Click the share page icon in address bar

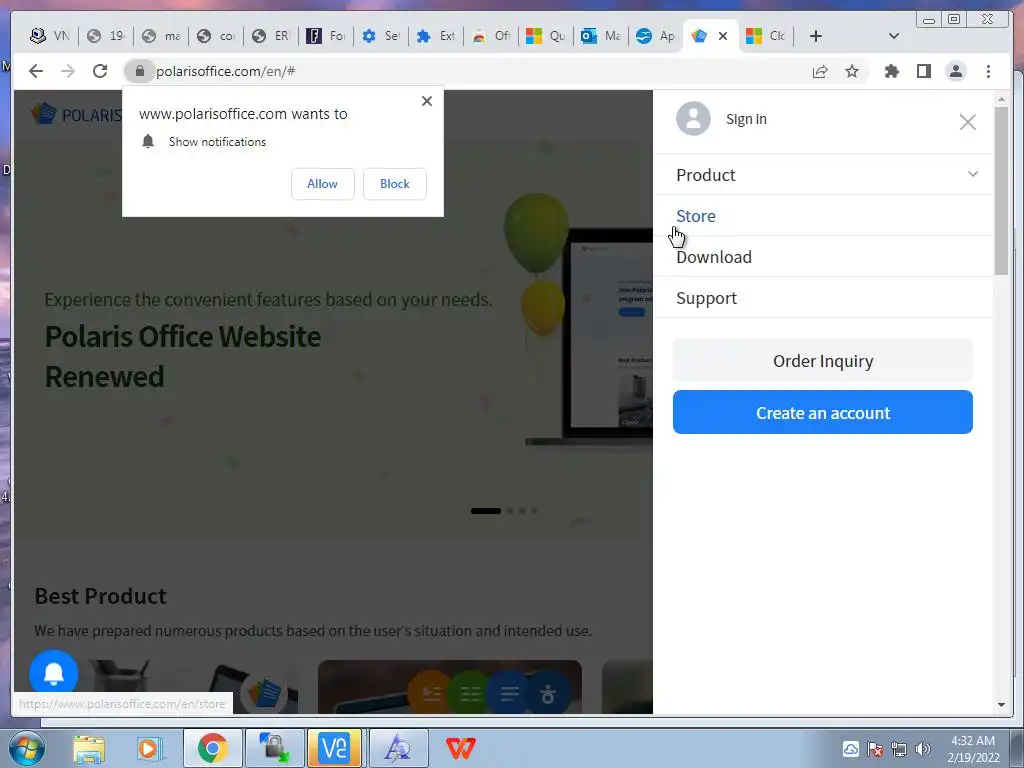(x=820, y=71)
